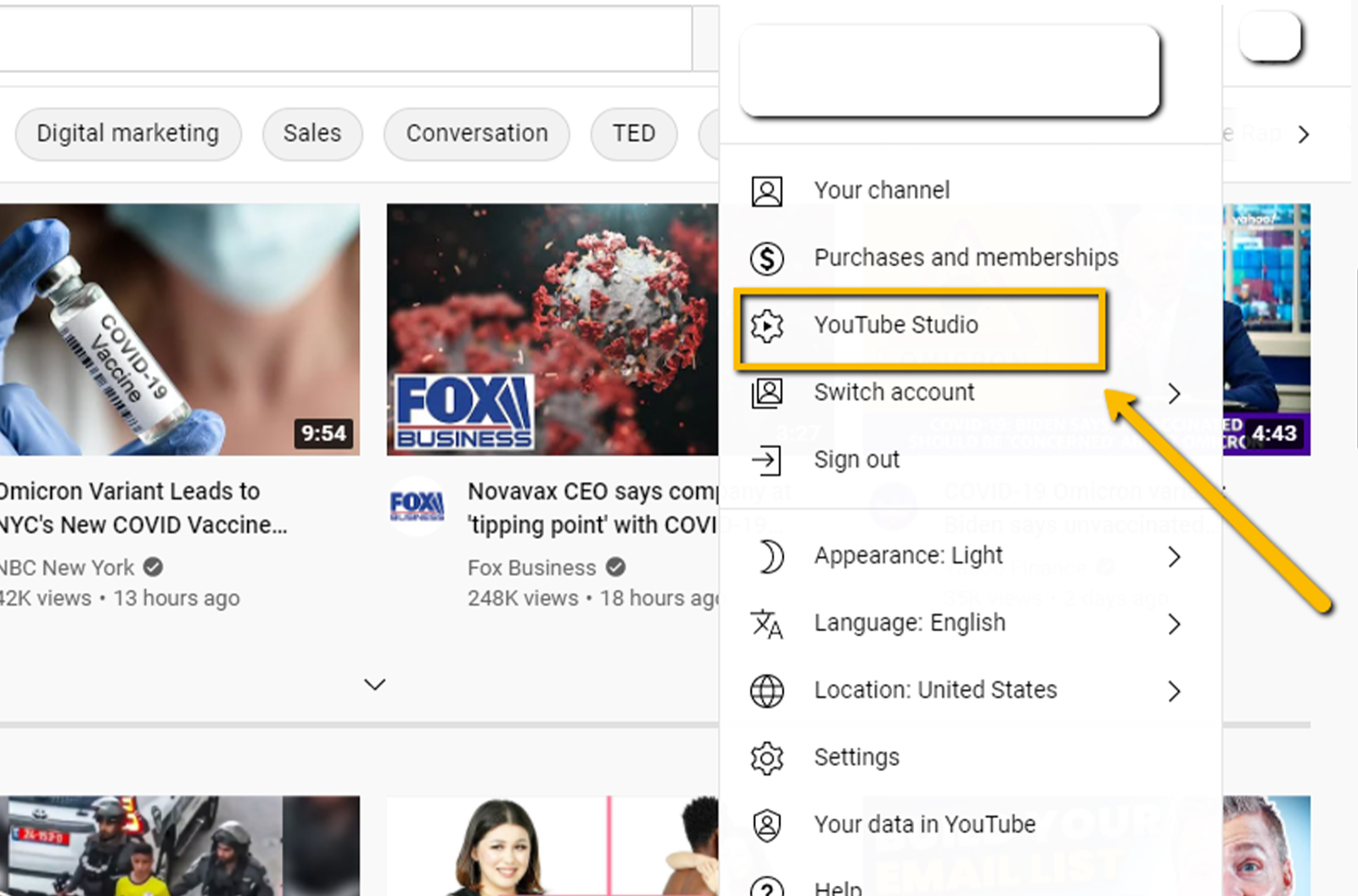Click NBC New York verified badge

tap(153, 567)
